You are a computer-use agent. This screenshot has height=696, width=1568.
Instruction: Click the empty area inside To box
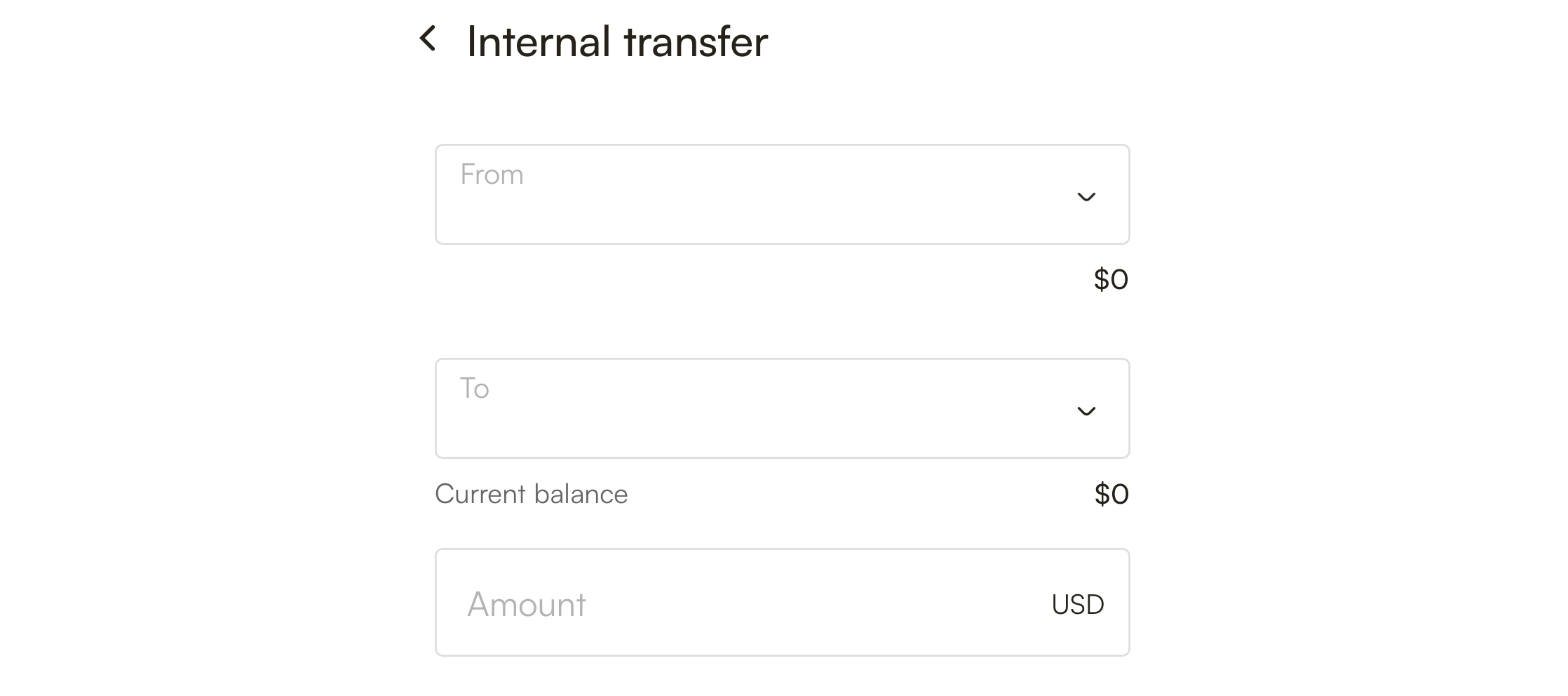(x=771, y=424)
